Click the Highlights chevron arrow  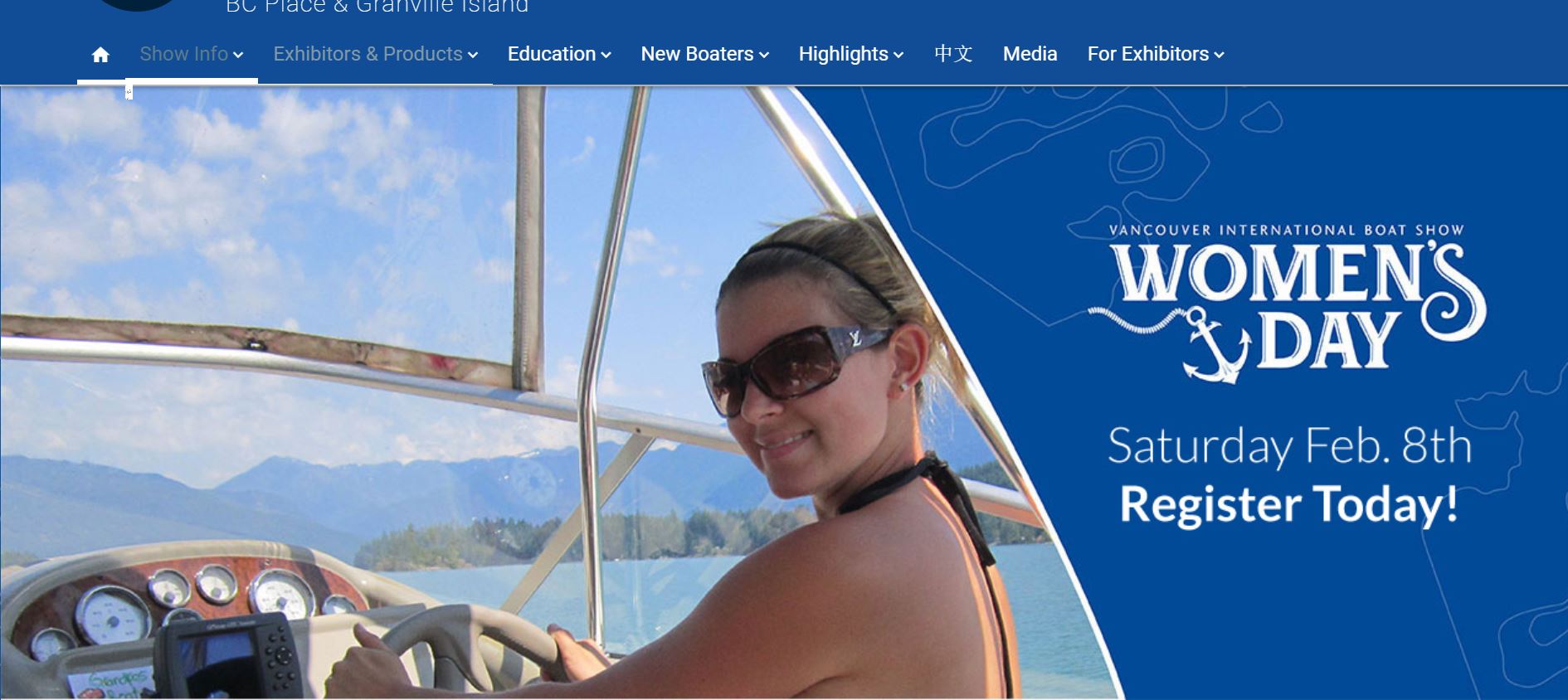(x=898, y=56)
